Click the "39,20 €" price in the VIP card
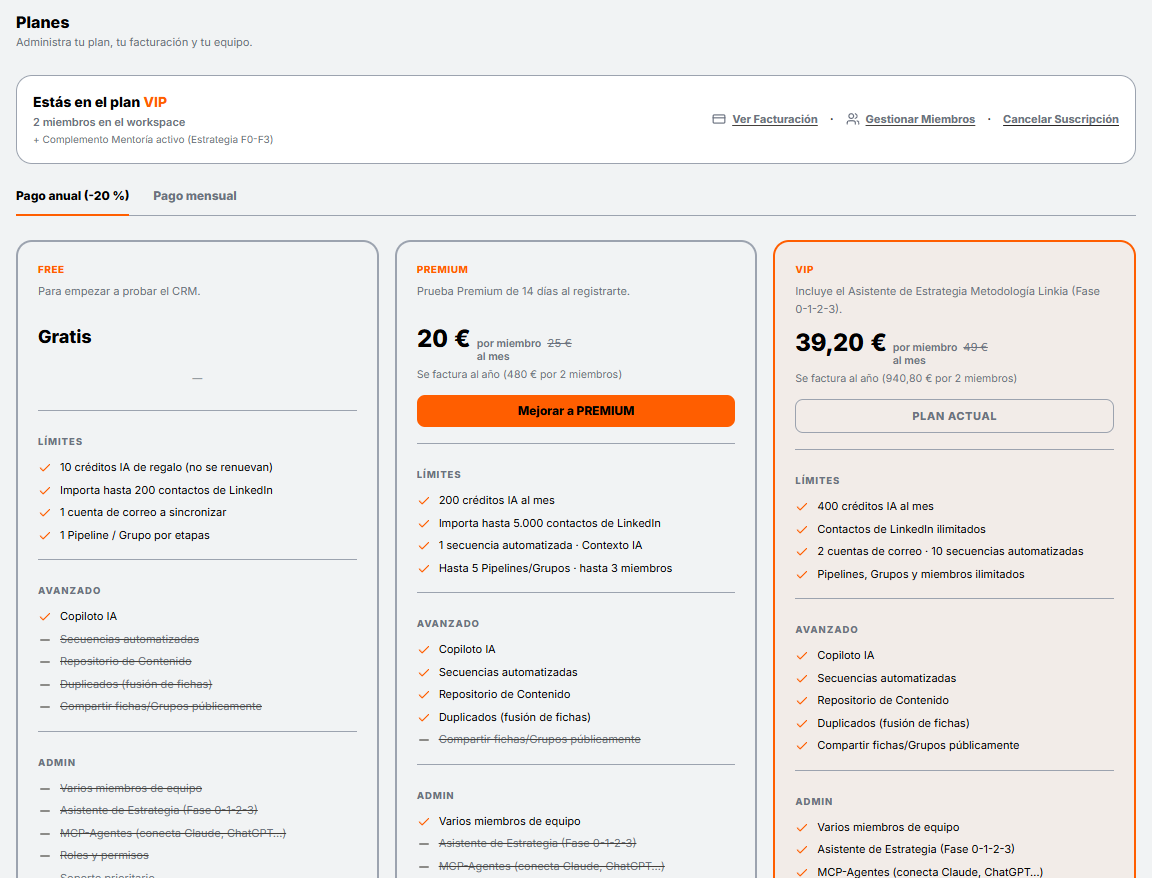Screen dimensions: 1152x878 point(840,342)
